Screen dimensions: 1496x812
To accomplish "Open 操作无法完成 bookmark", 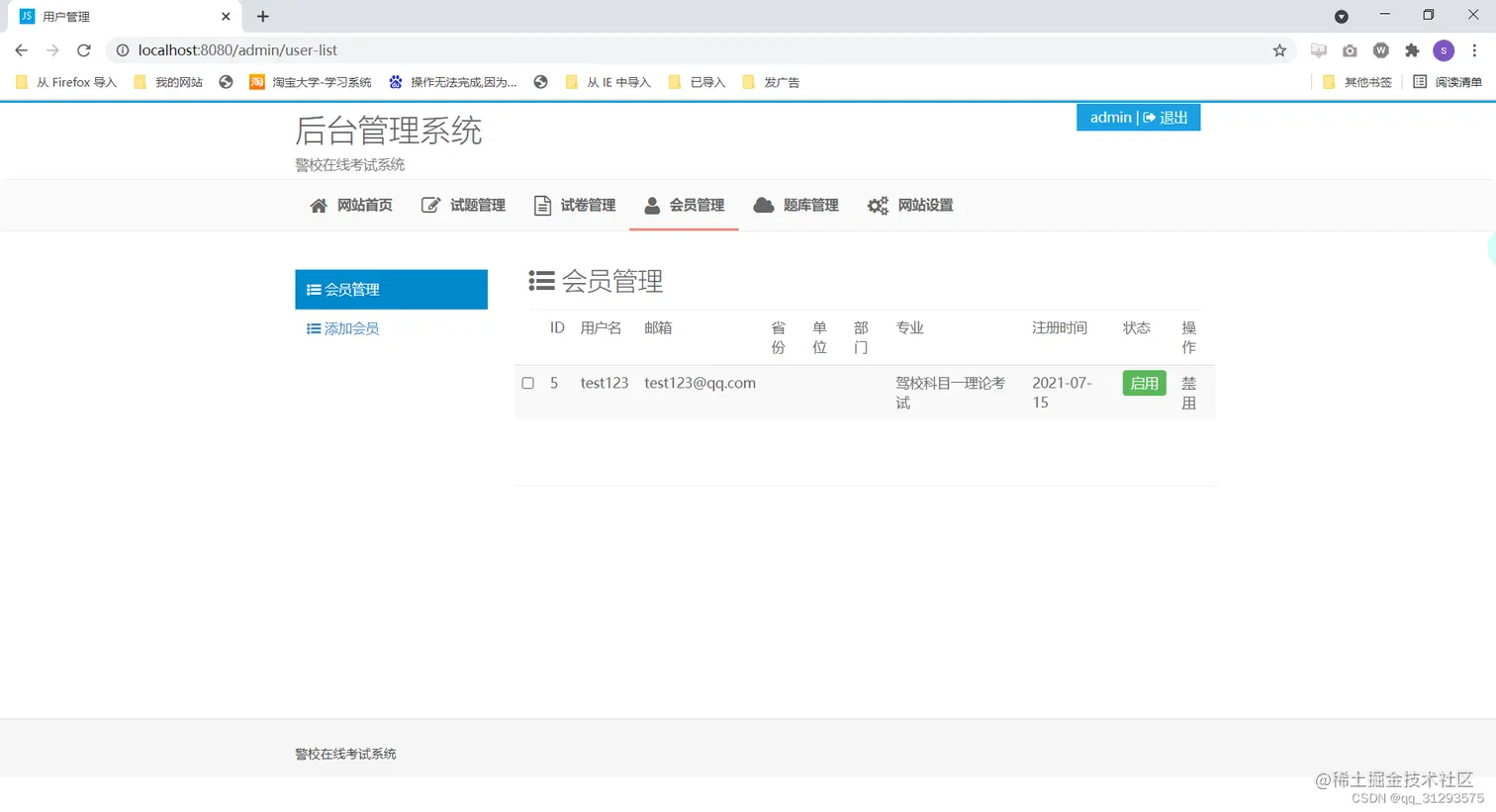I will [453, 82].
